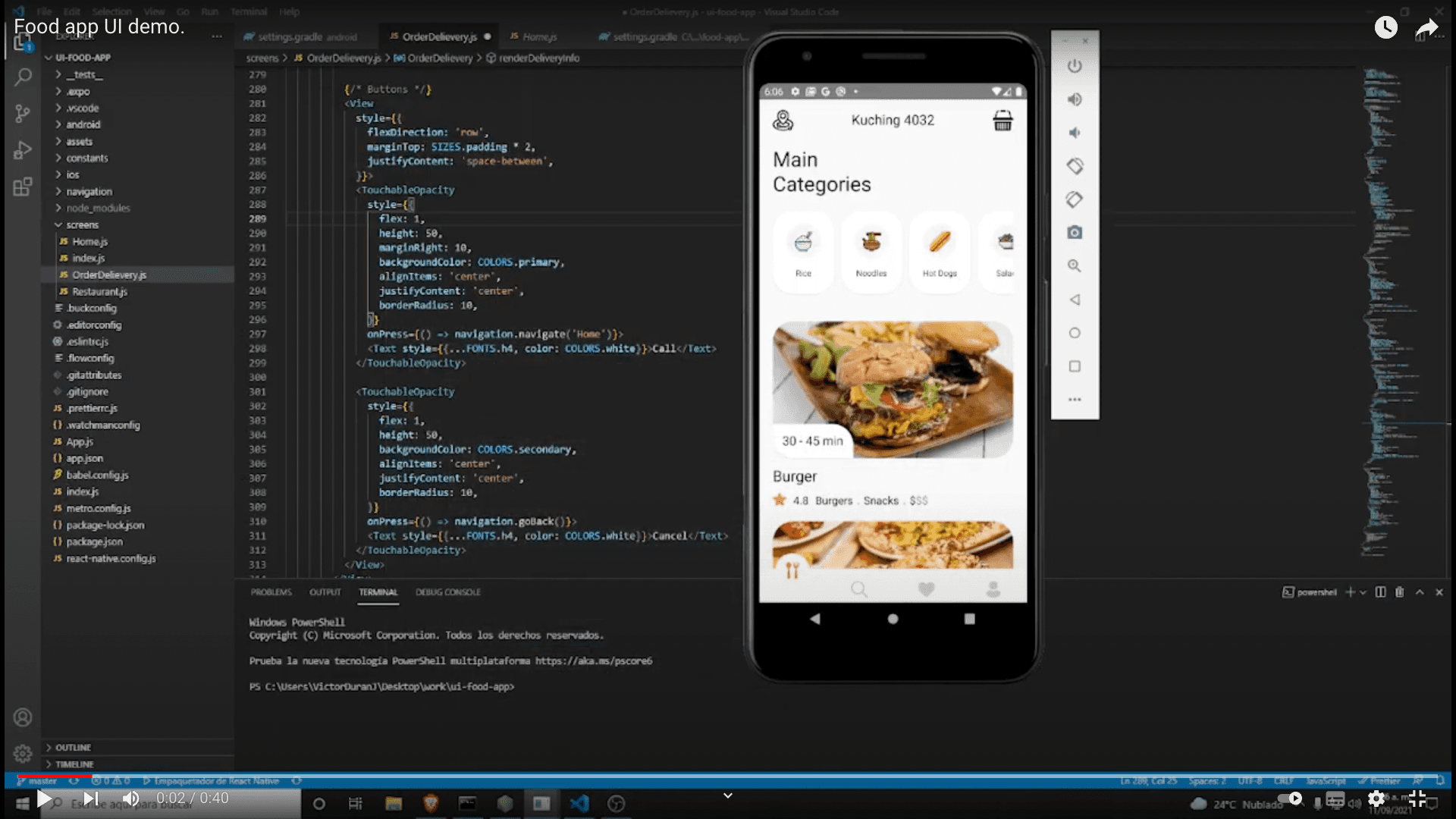This screenshot has width=1456, height=819.
Task: Mute the video player volume
Action: click(130, 799)
